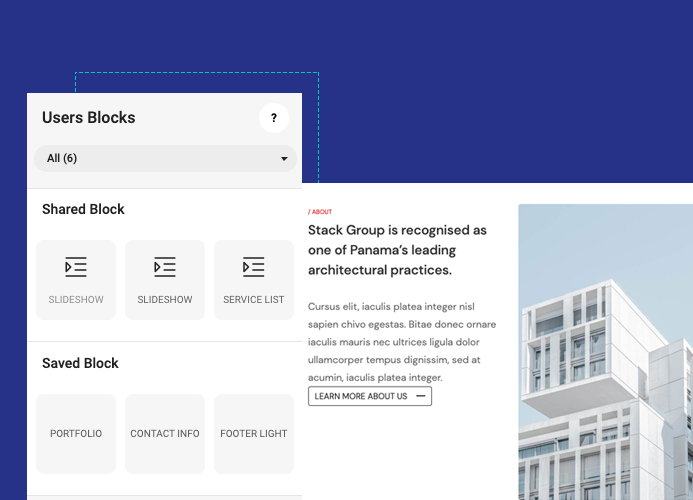The height and width of the screenshot is (500, 693).
Task: Click the white building image
Action: point(605,352)
